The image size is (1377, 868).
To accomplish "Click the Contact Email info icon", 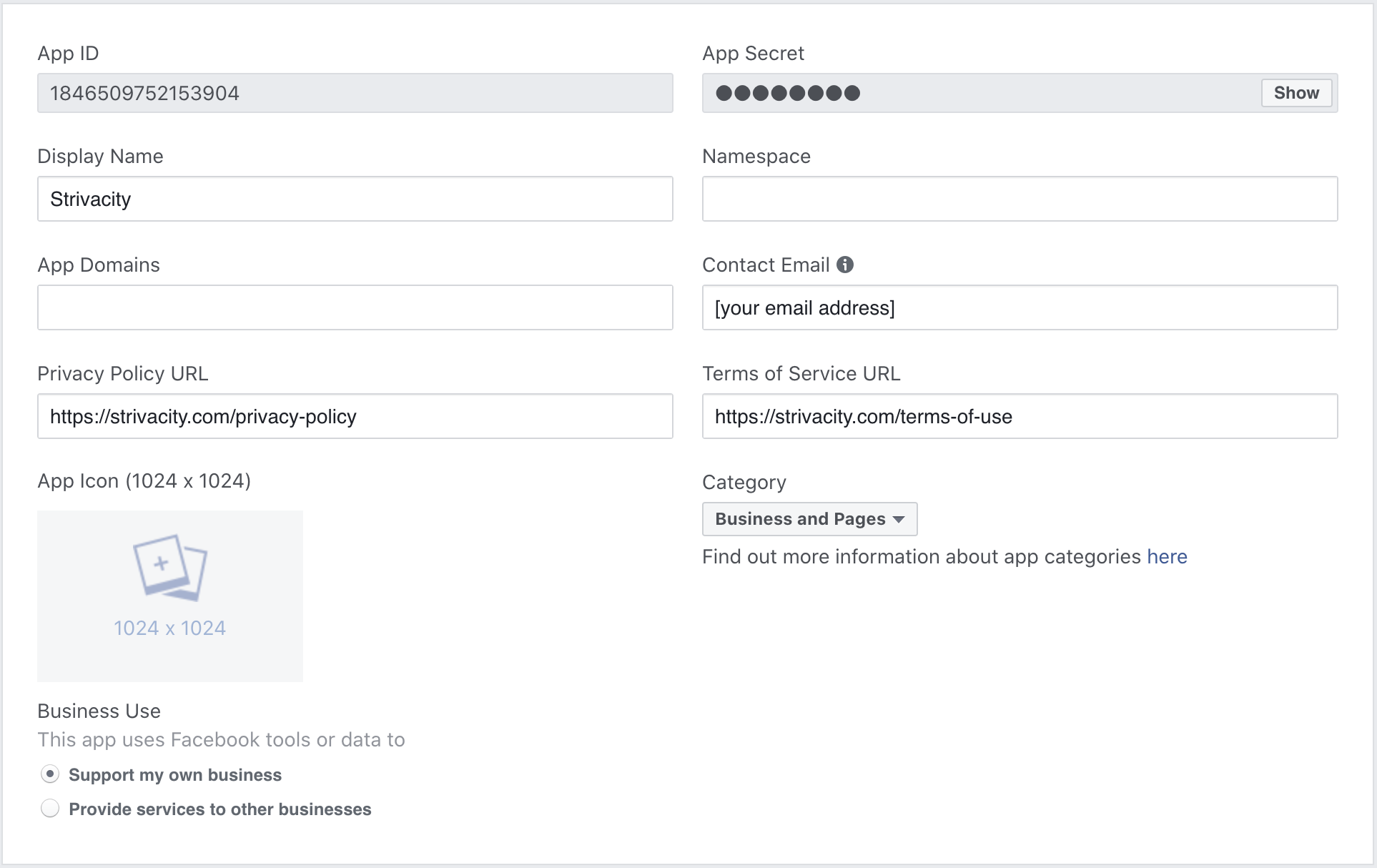I will (x=845, y=265).
